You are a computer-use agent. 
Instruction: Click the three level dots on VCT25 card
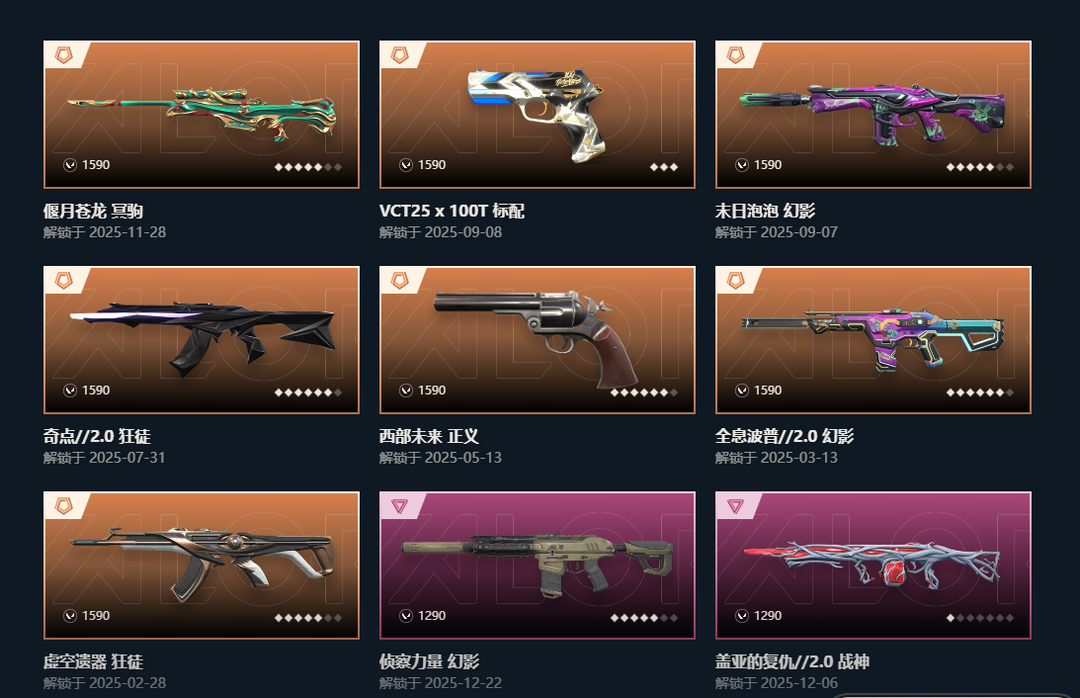pyautogui.click(x=664, y=167)
